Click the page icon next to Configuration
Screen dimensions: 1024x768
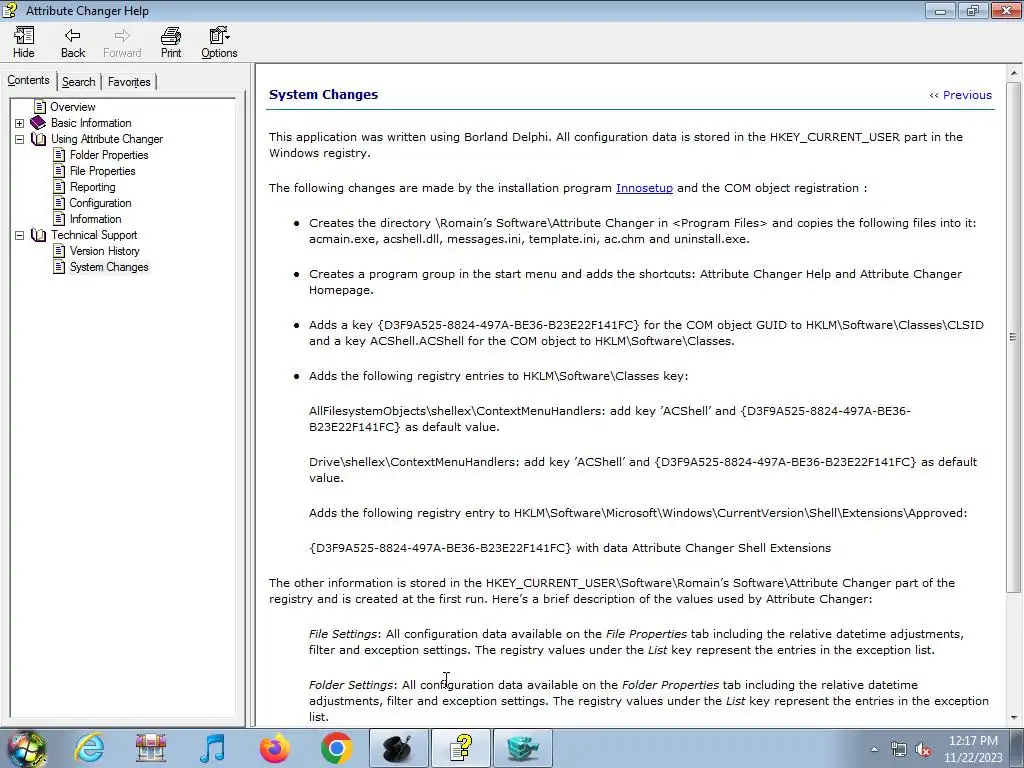pyautogui.click(x=59, y=203)
